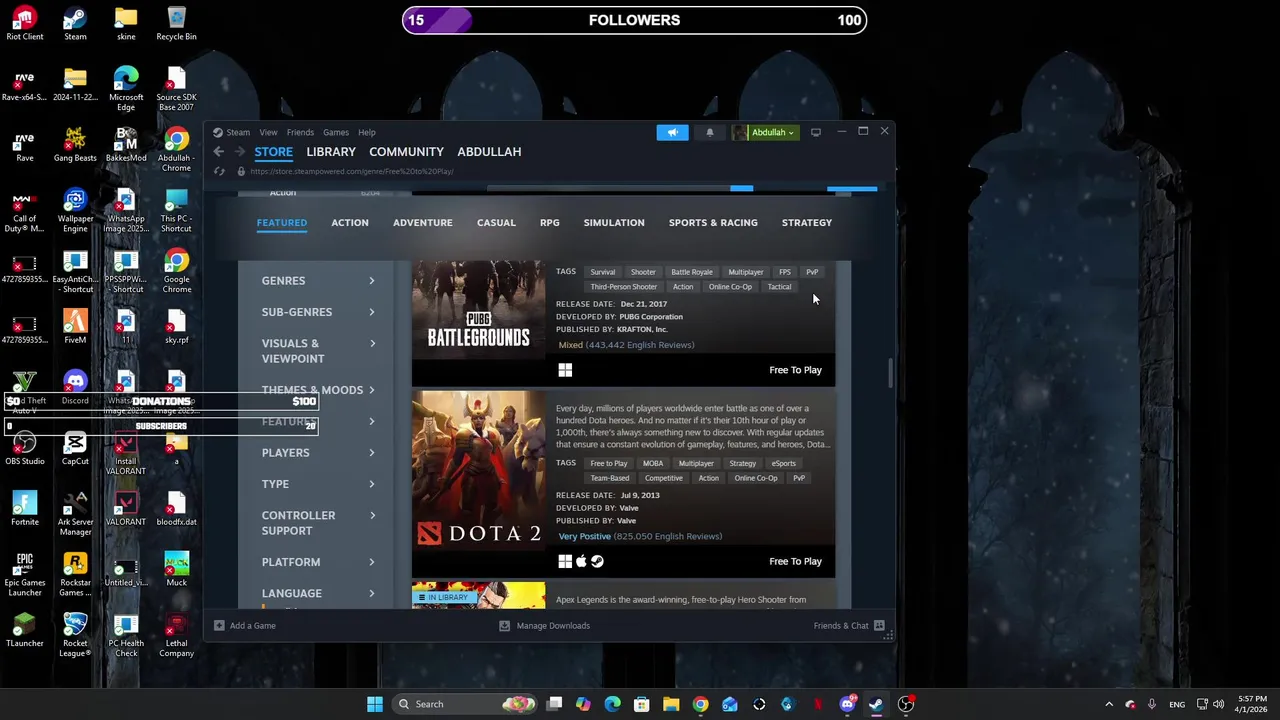Expand the Sub-Genres filter section
This screenshot has height=720, width=1280.
click(318, 312)
